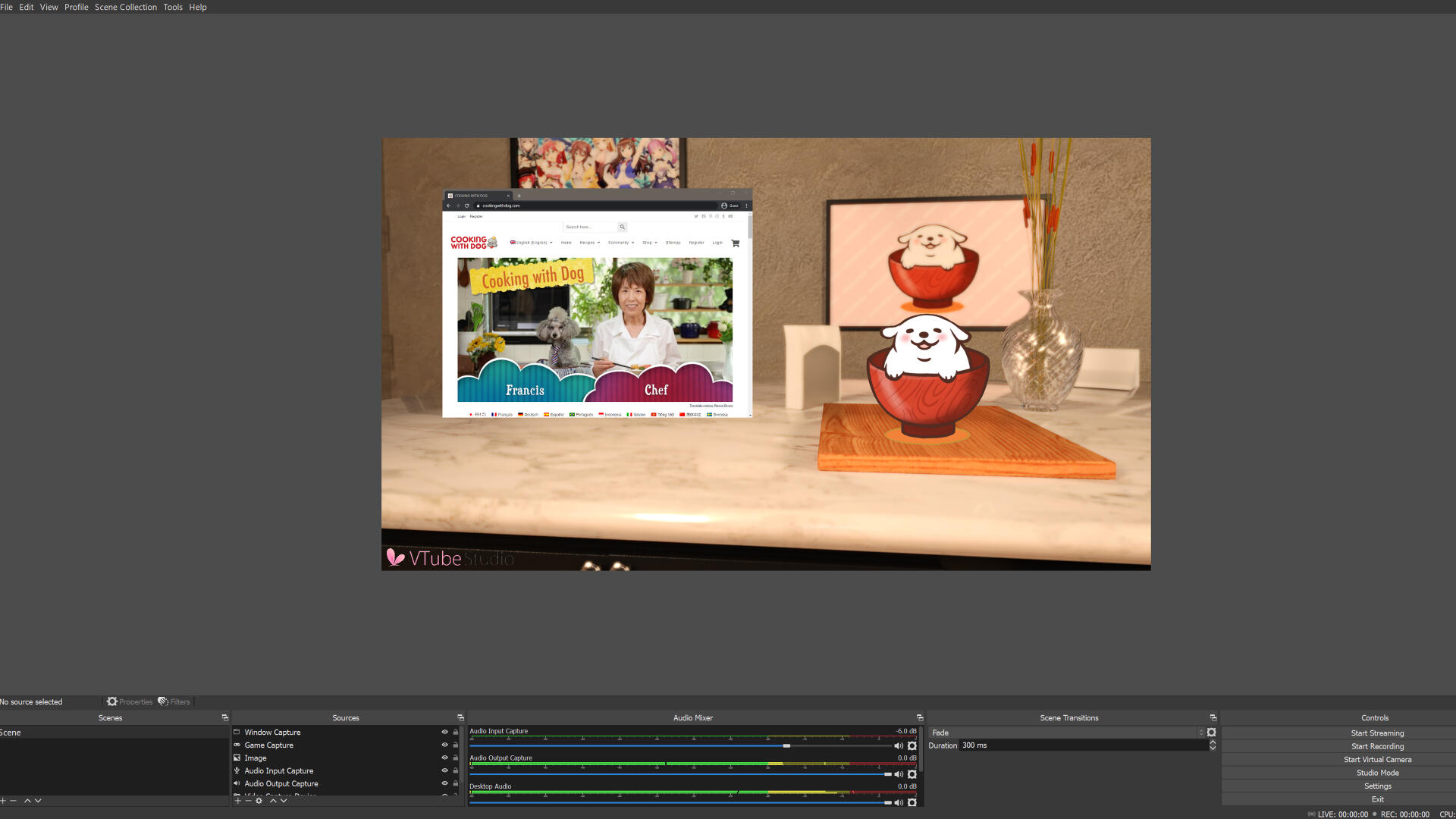Open Audio Input Capture gear settings
The width and height of the screenshot is (1456, 819).
[912, 746]
